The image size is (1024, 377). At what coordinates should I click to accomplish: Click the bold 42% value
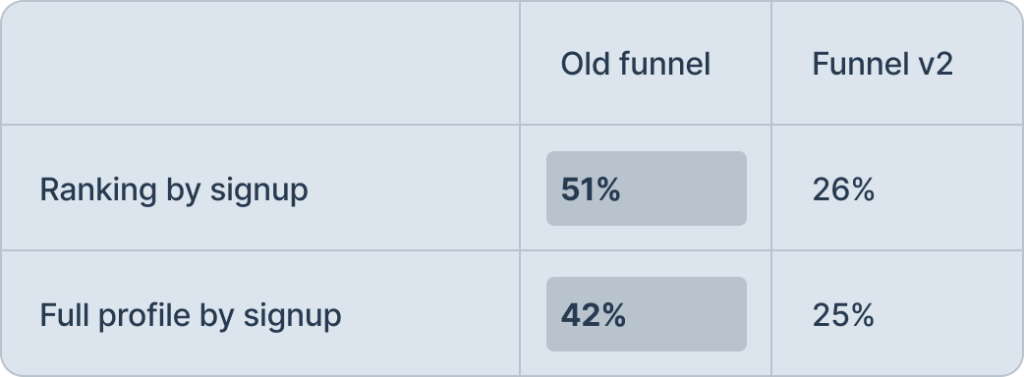tap(593, 316)
